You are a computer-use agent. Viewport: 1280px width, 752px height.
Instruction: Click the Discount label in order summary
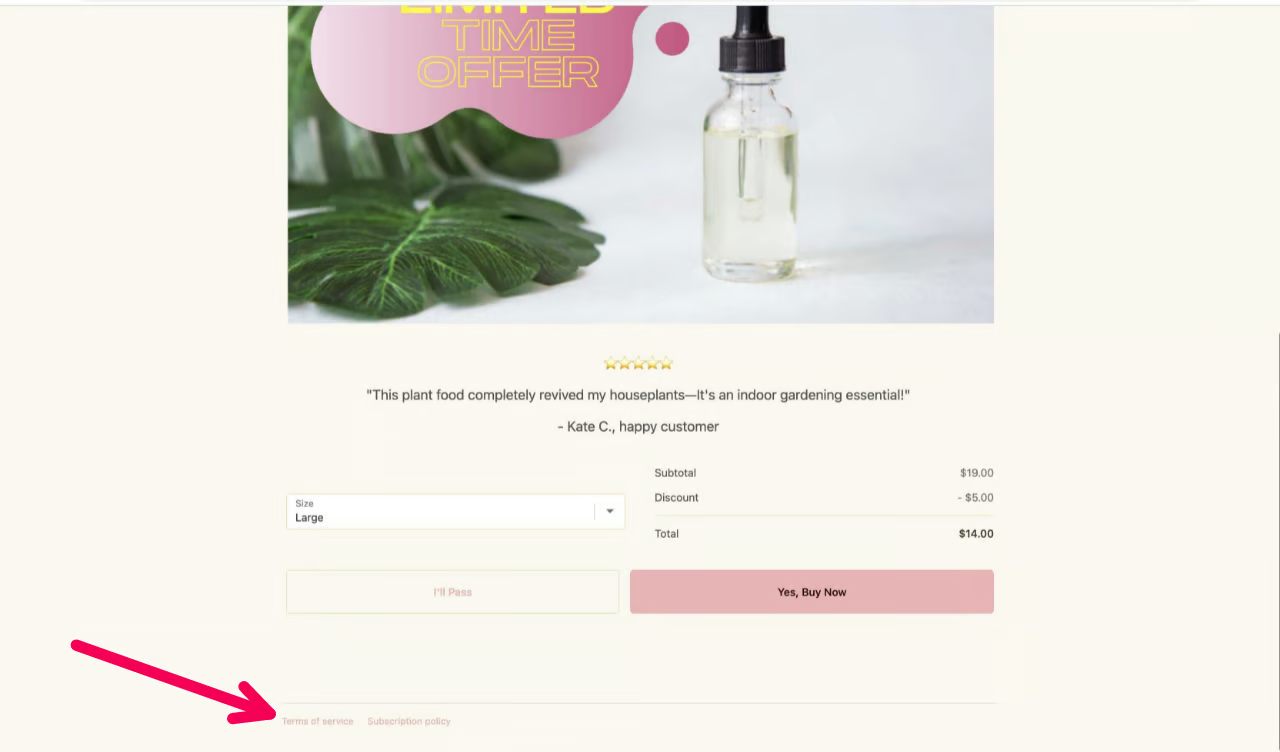(677, 497)
